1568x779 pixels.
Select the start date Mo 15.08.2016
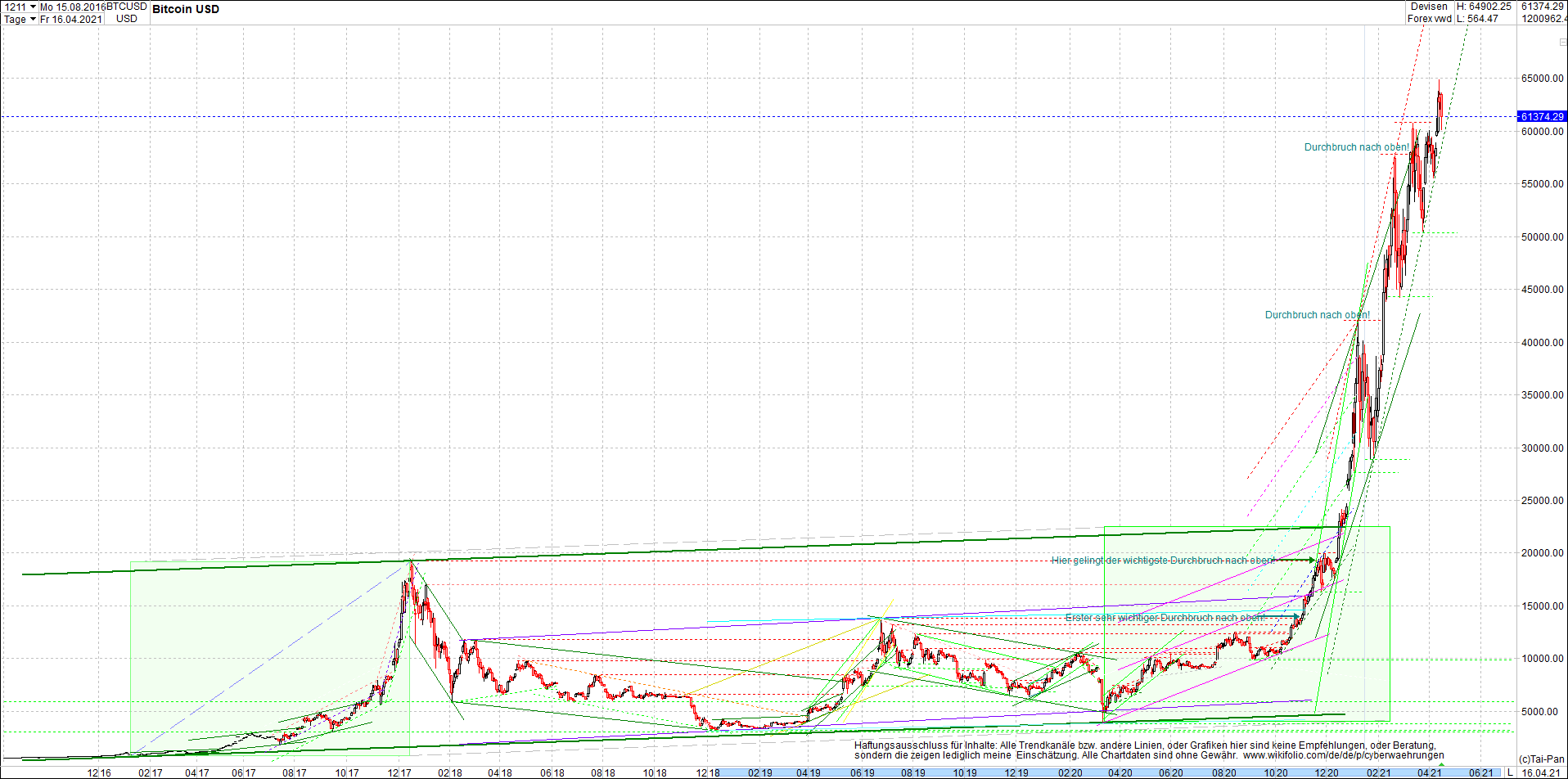pyautogui.click(x=72, y=7)
